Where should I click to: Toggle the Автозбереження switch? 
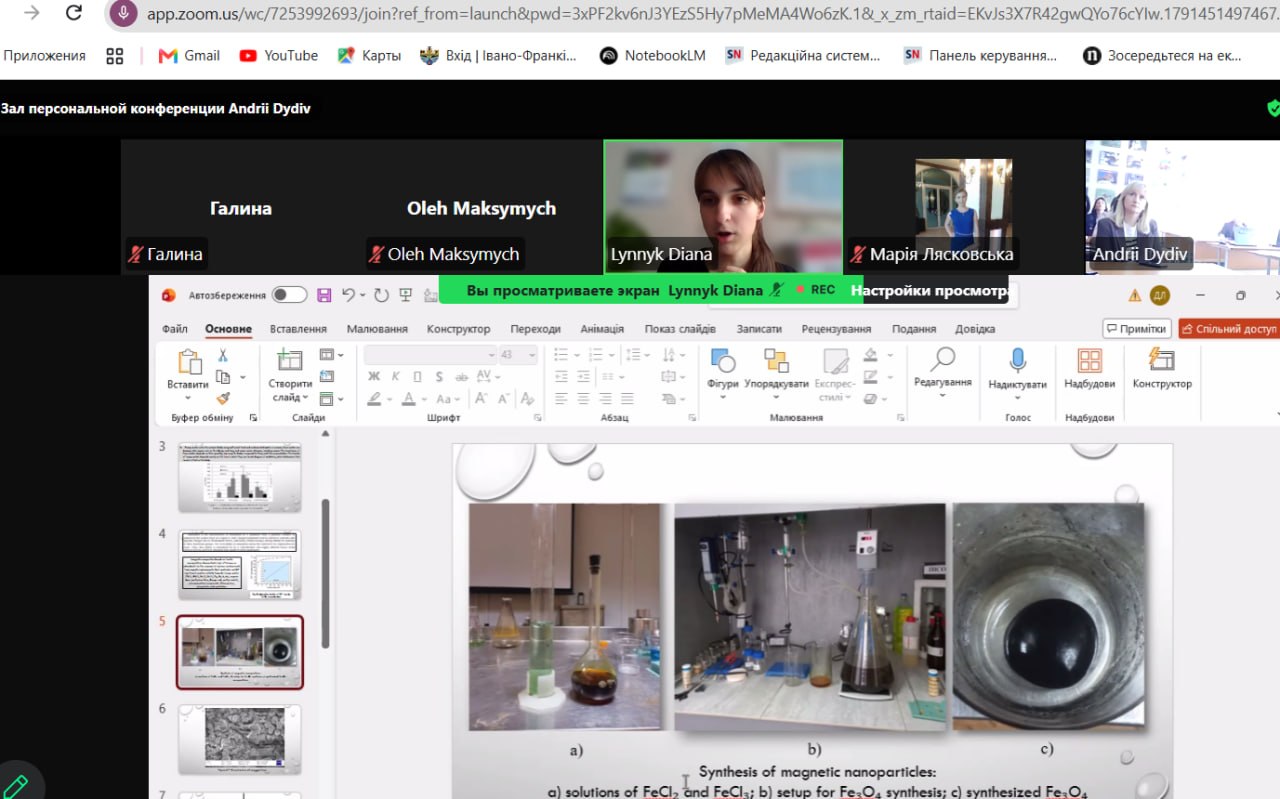(x=290, y=294)
